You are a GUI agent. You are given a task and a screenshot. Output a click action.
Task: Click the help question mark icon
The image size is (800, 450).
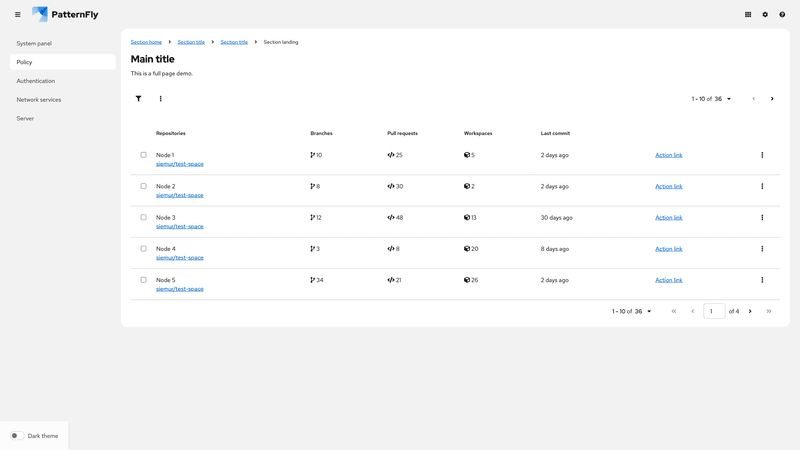(x=782, y=15)
